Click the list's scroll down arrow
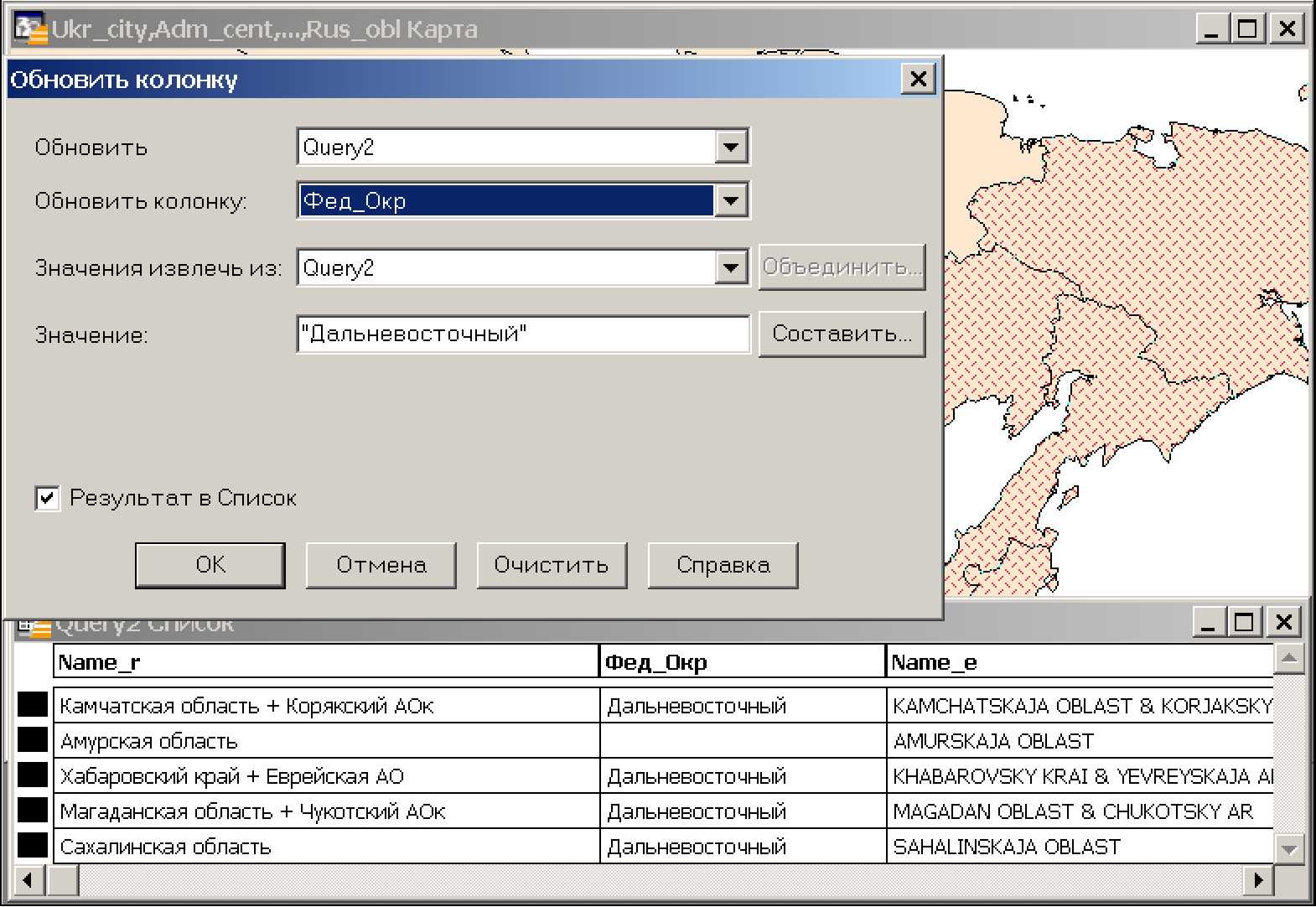 pyautogui.click(x=1289, y=849)
